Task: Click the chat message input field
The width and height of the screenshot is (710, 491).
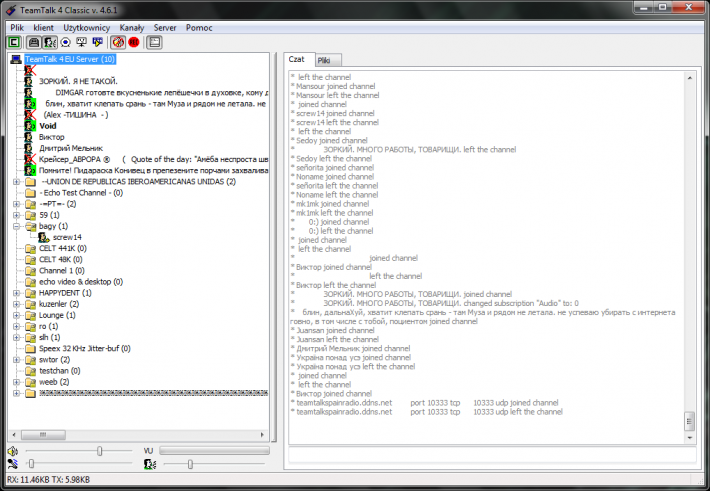Action: (x=492, y=455)
